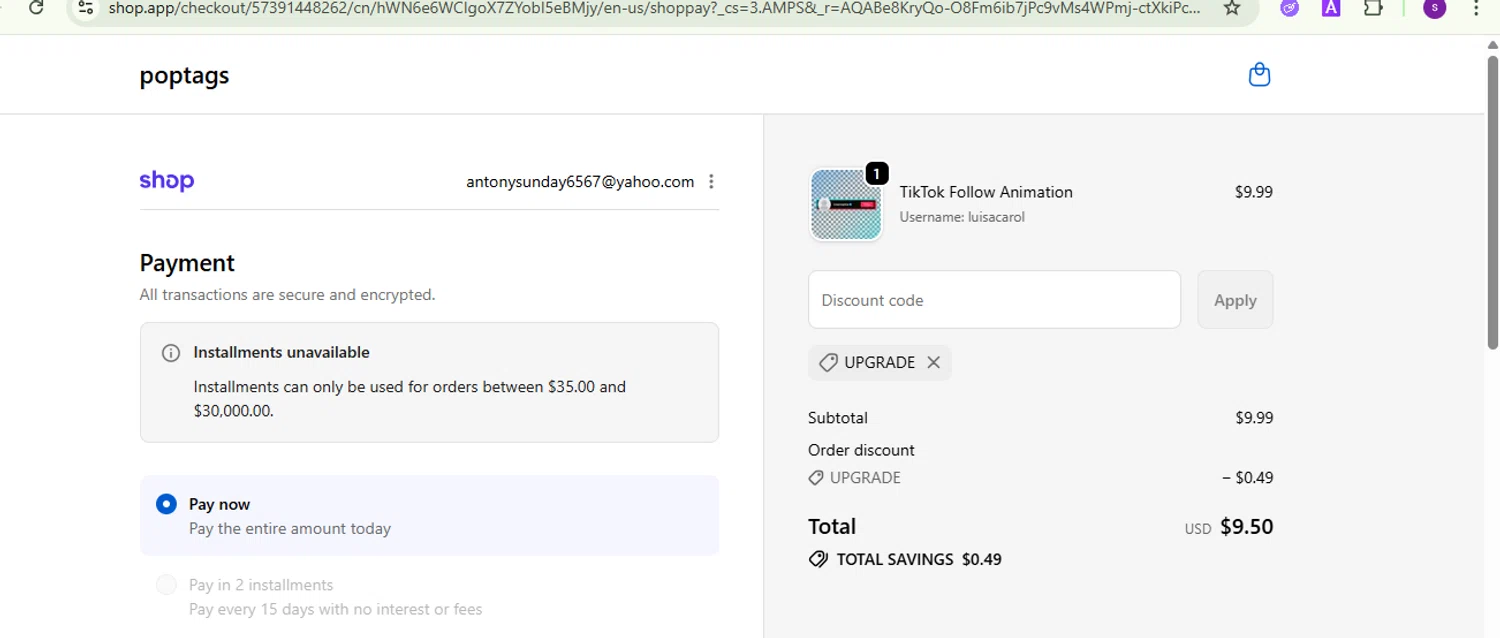Click the Username: luisacarol text

962,217
